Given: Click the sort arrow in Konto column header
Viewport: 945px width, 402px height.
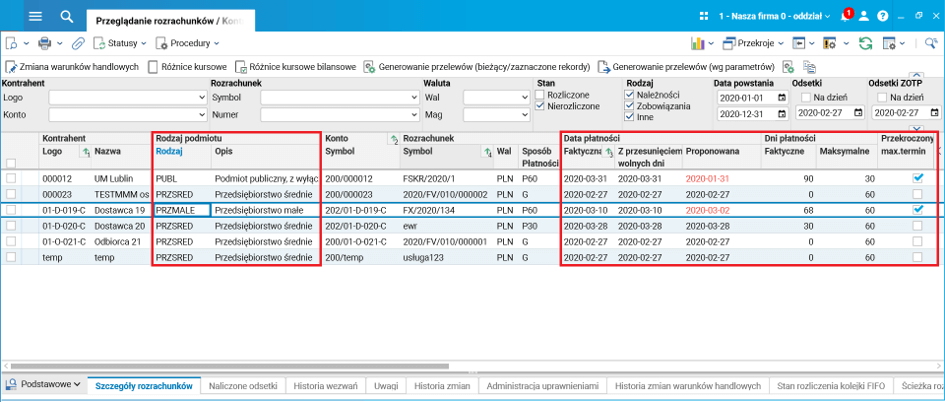Looking at the screenshot, I should pyautogui.click(x=392, y=139).
